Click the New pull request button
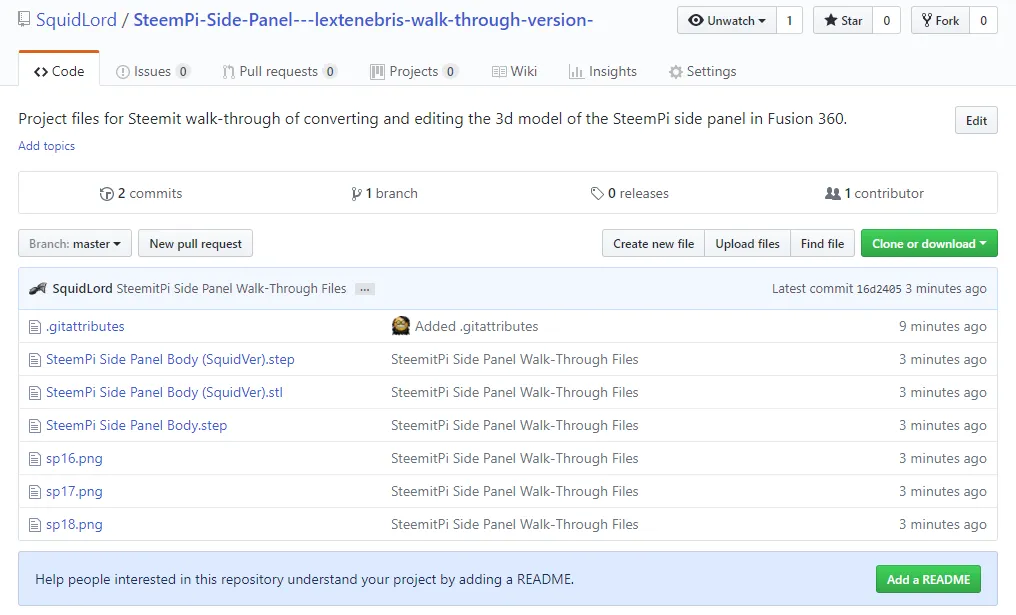 [x=196, y=244]
